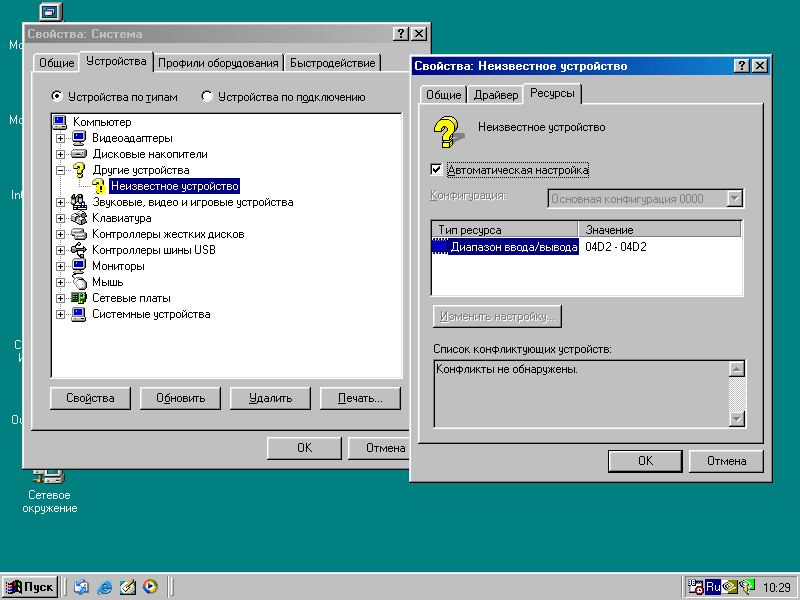Click Системные устройства category icon
The height and width of the screenshot is (600, 800).
79,314
